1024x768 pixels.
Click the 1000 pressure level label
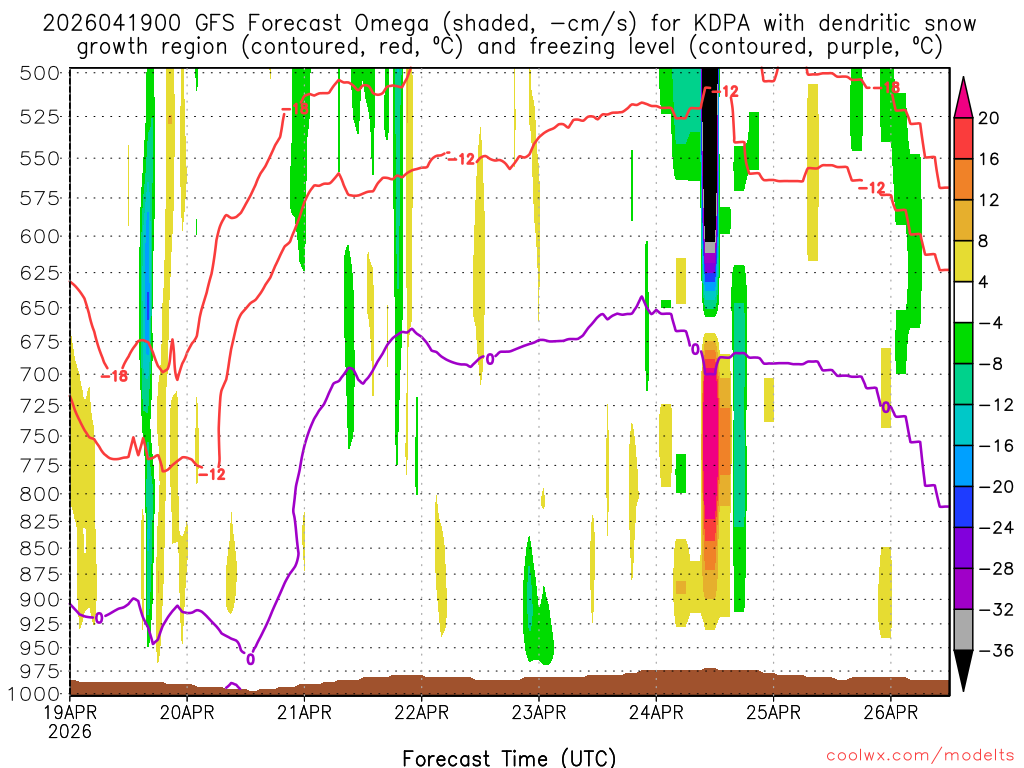click(35, 694)
